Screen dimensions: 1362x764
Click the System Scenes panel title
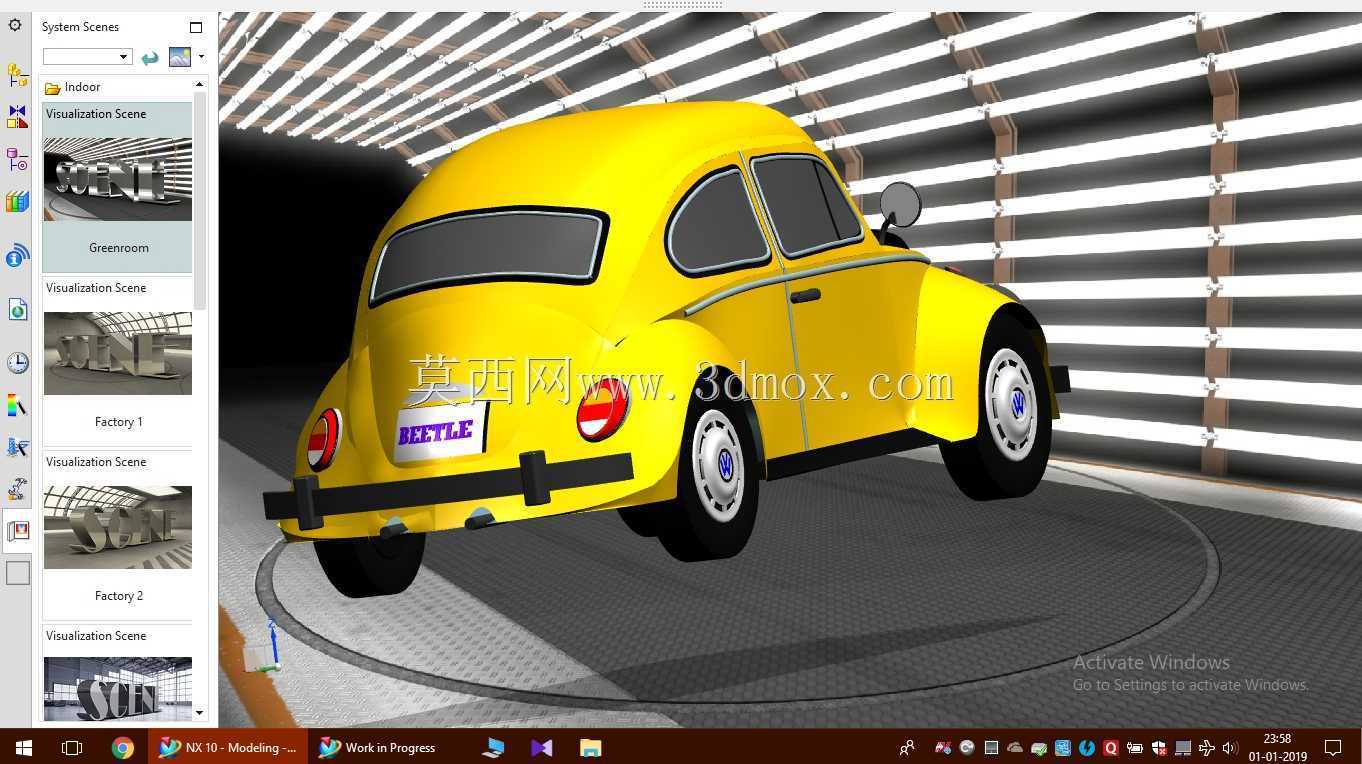80,27
